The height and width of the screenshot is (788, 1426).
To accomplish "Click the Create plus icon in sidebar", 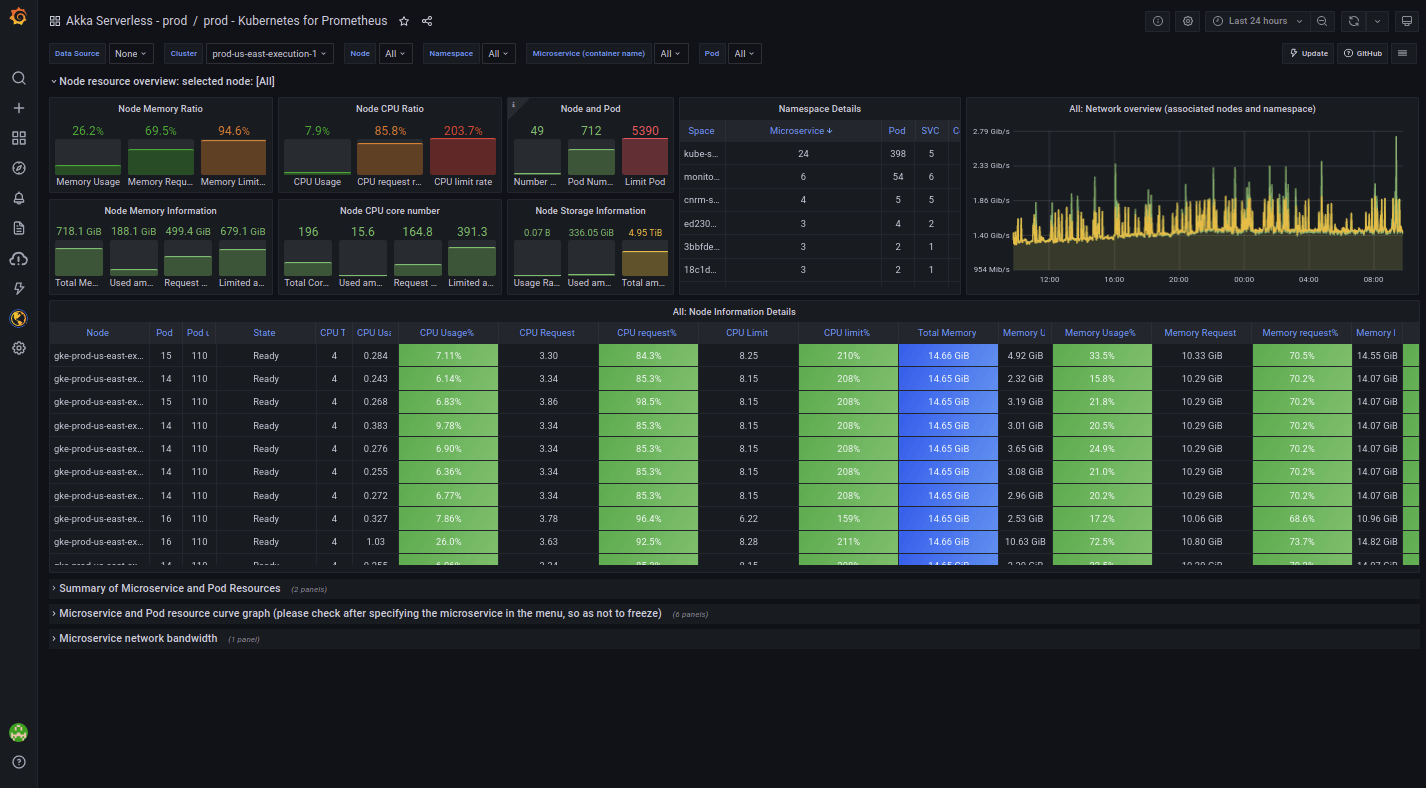I will click(x=18, y=108).
